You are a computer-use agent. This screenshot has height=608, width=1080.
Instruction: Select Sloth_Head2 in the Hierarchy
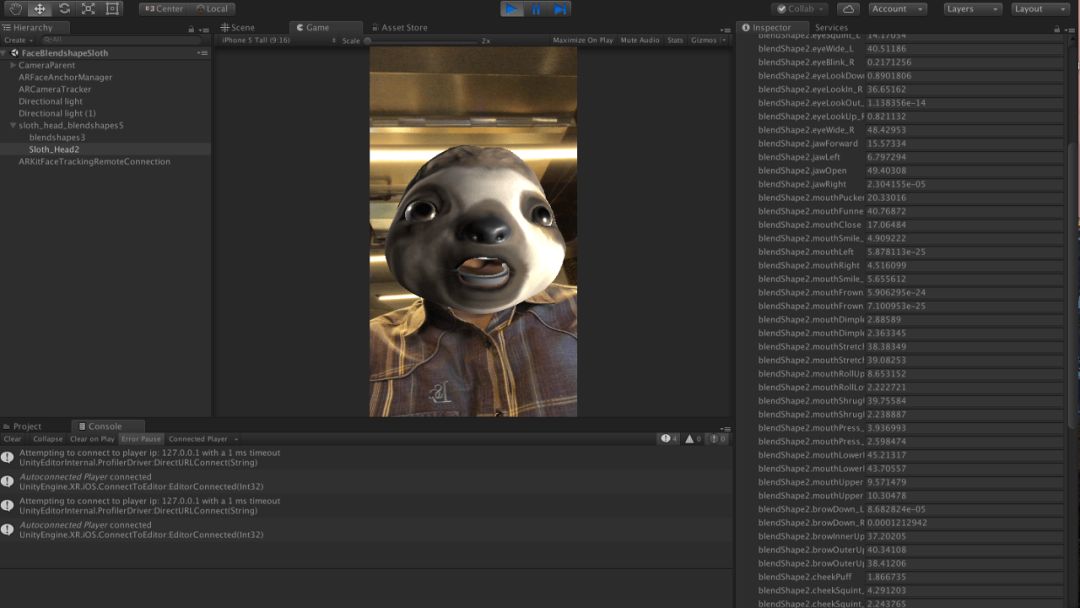54,149
